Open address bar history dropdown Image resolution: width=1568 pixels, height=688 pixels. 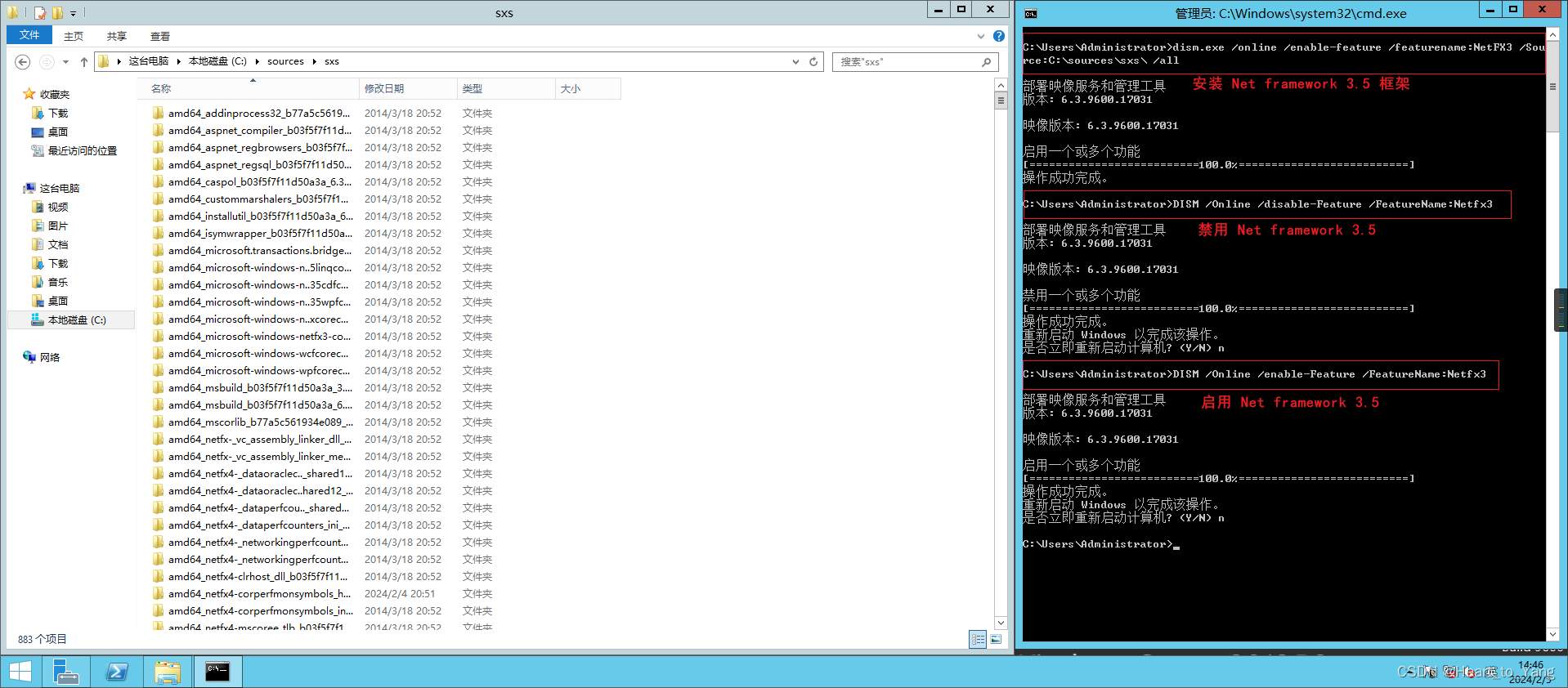pyautogui.click(x=795, y=62)
